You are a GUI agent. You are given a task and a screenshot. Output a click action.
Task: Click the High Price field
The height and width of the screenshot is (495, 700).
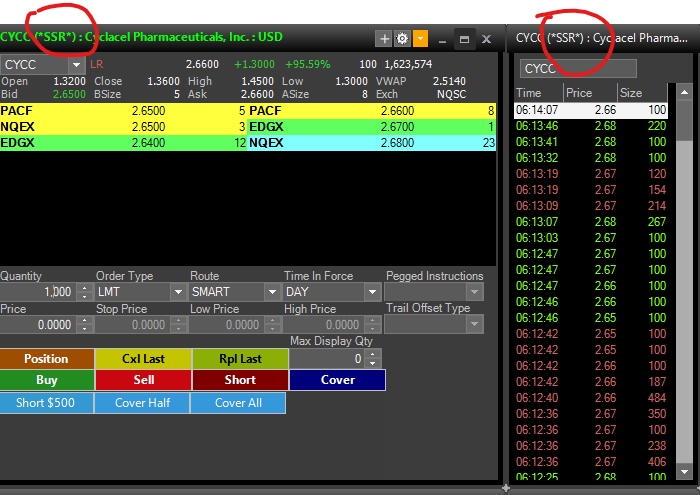tap(324, 324)
